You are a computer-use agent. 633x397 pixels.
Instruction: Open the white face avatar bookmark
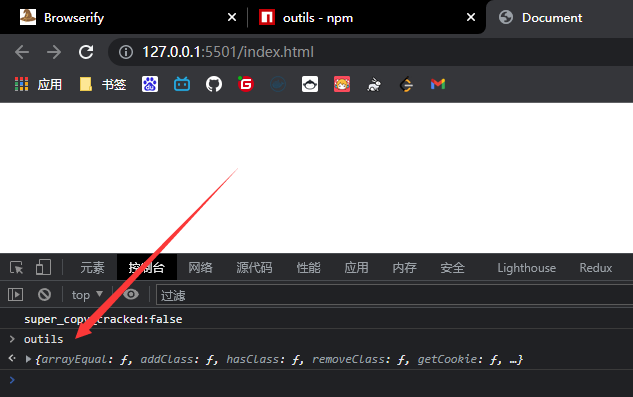[x=310, y=84]
